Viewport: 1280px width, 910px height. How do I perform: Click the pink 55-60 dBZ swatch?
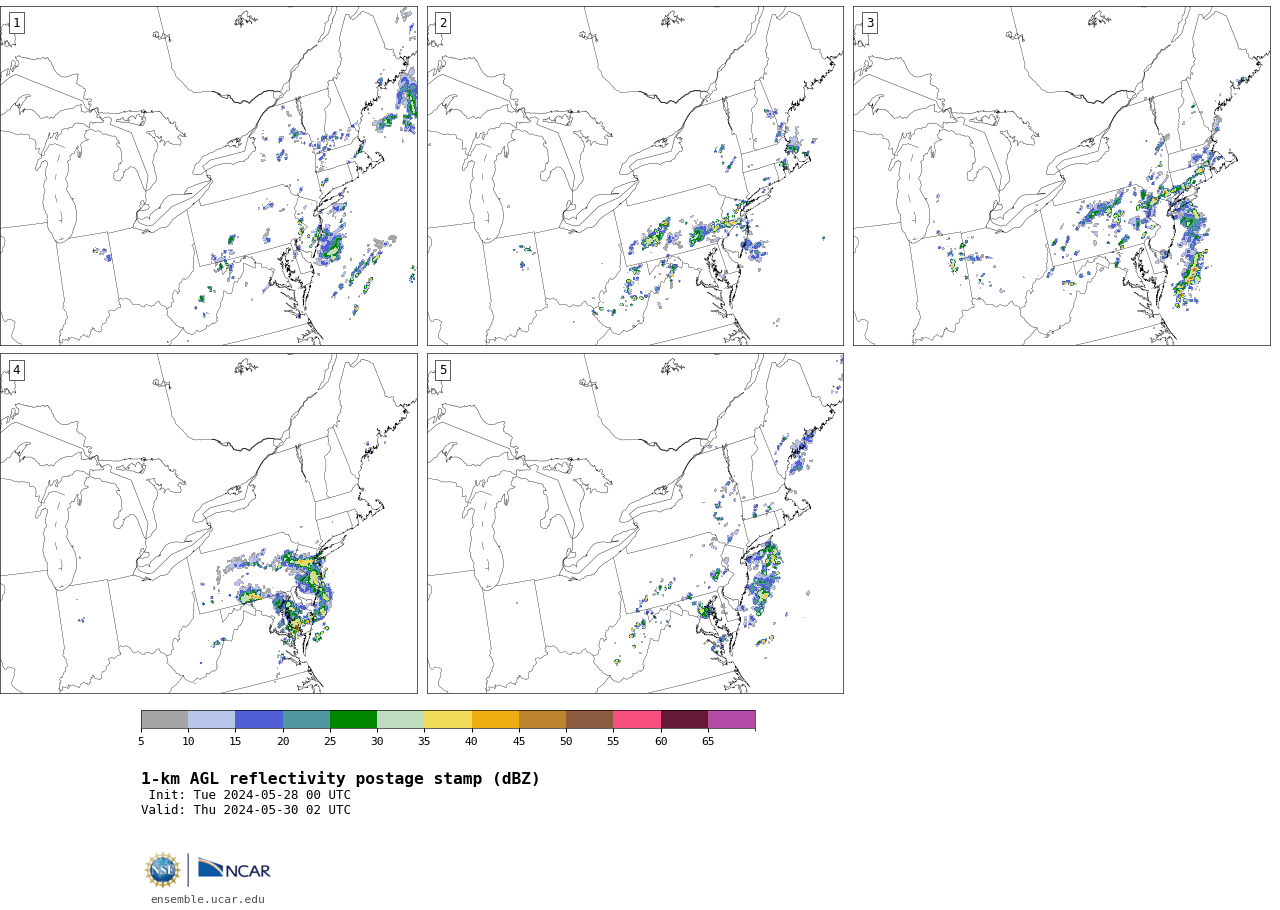point(637,720)
